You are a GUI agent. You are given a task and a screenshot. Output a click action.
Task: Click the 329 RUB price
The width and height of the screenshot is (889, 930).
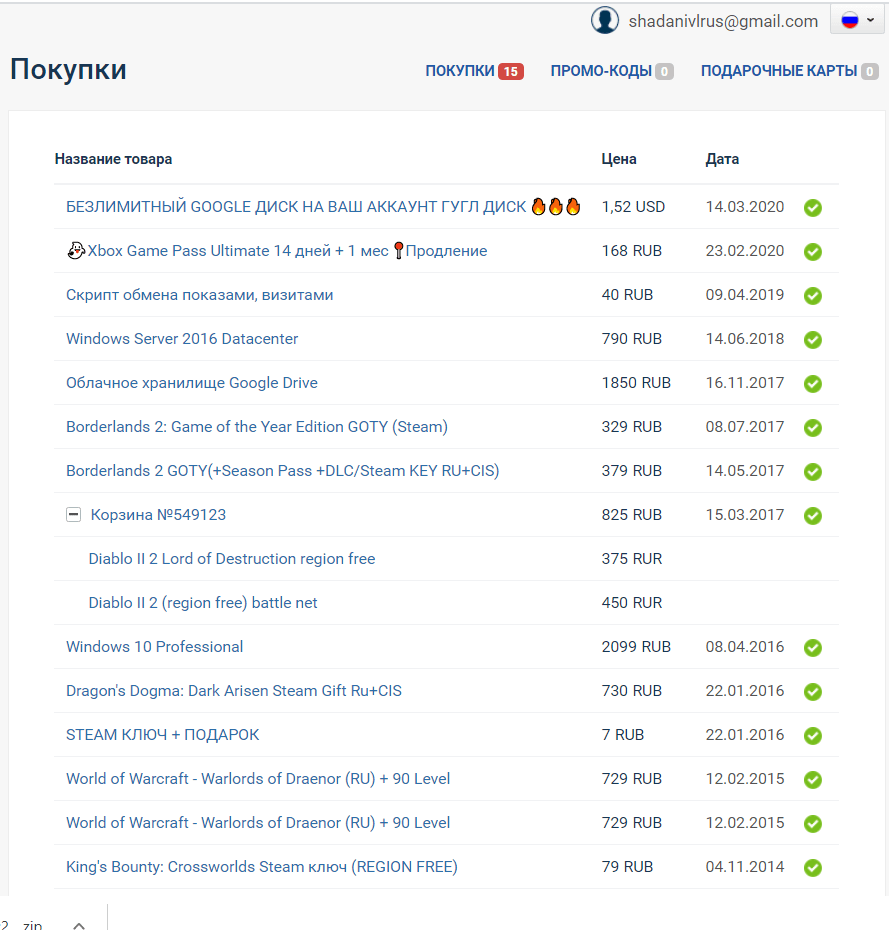(x=632, y=426)
